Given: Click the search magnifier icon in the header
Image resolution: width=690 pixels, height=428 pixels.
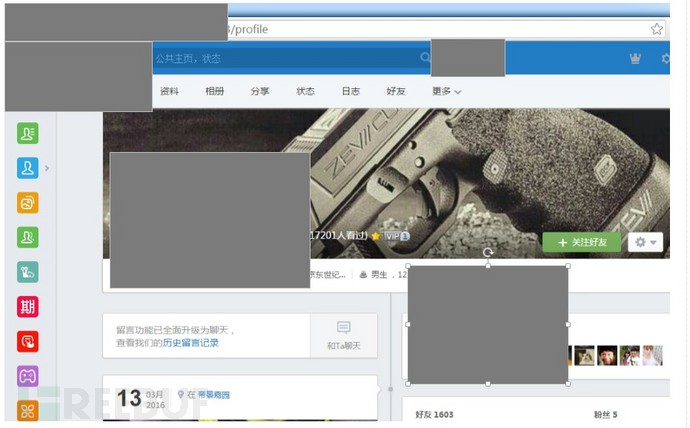Looking at the screenshot, I should pos(425,58).
